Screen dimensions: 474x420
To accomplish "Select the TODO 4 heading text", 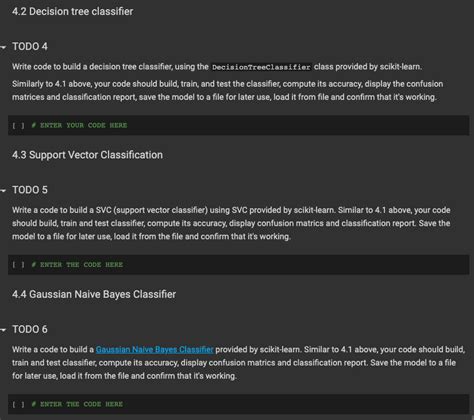I will pyautogui.click(x=30, y=46).
